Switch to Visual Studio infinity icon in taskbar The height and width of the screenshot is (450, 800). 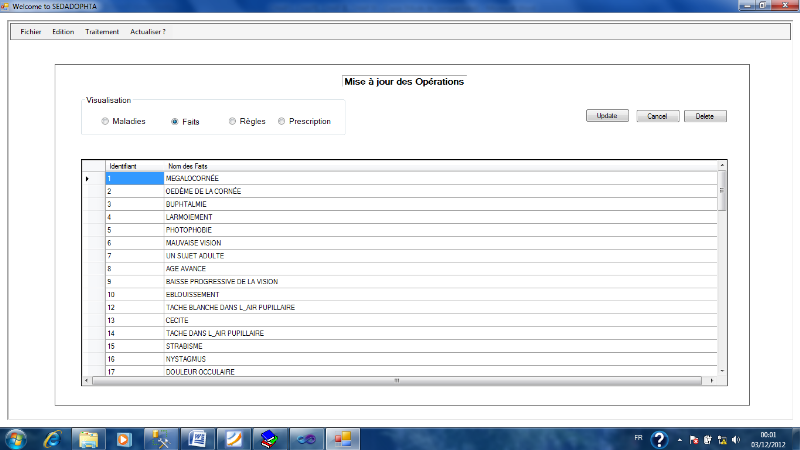306,439
